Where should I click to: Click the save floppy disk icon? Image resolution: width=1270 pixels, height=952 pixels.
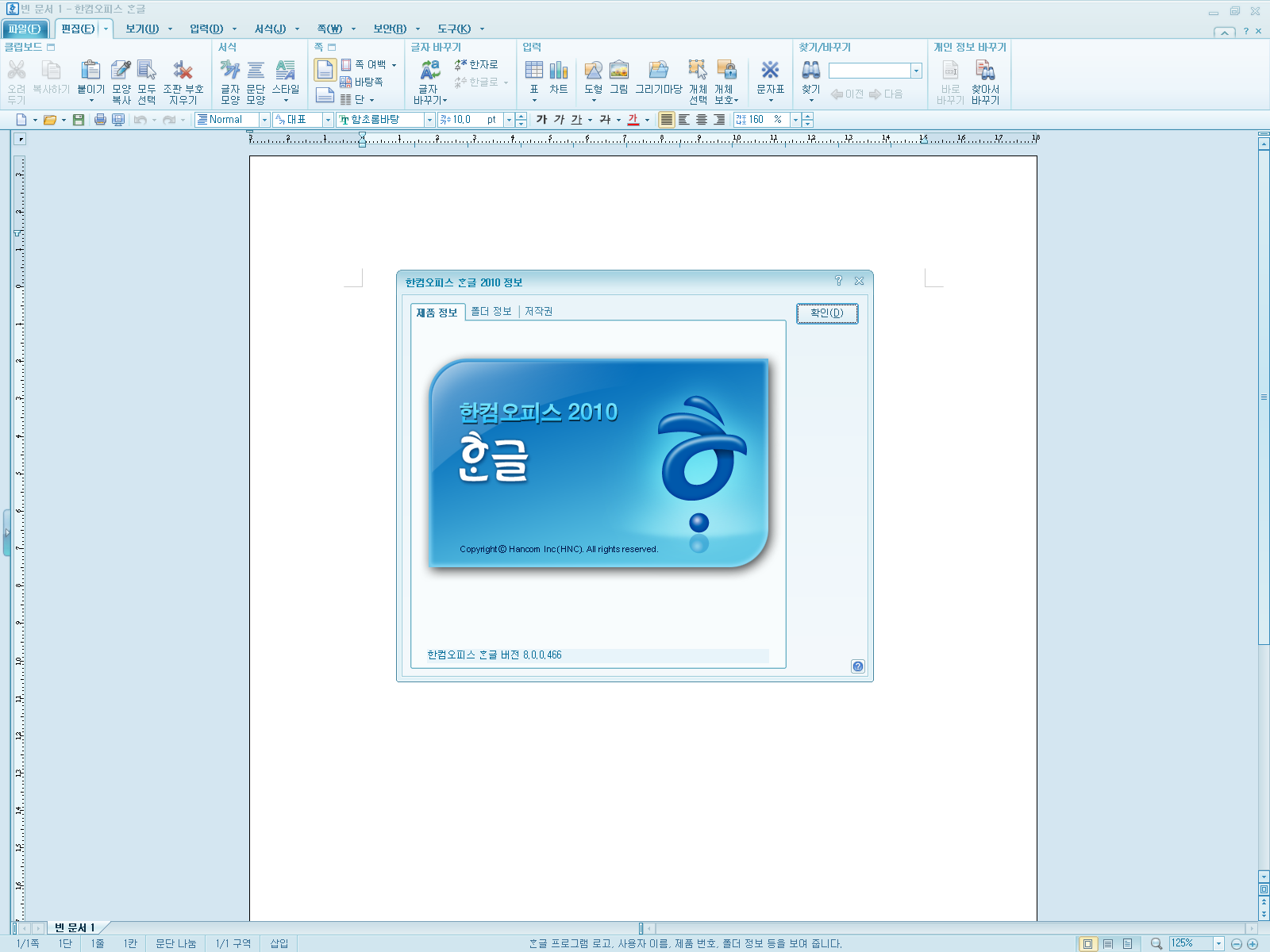click(x=79, y=120)
